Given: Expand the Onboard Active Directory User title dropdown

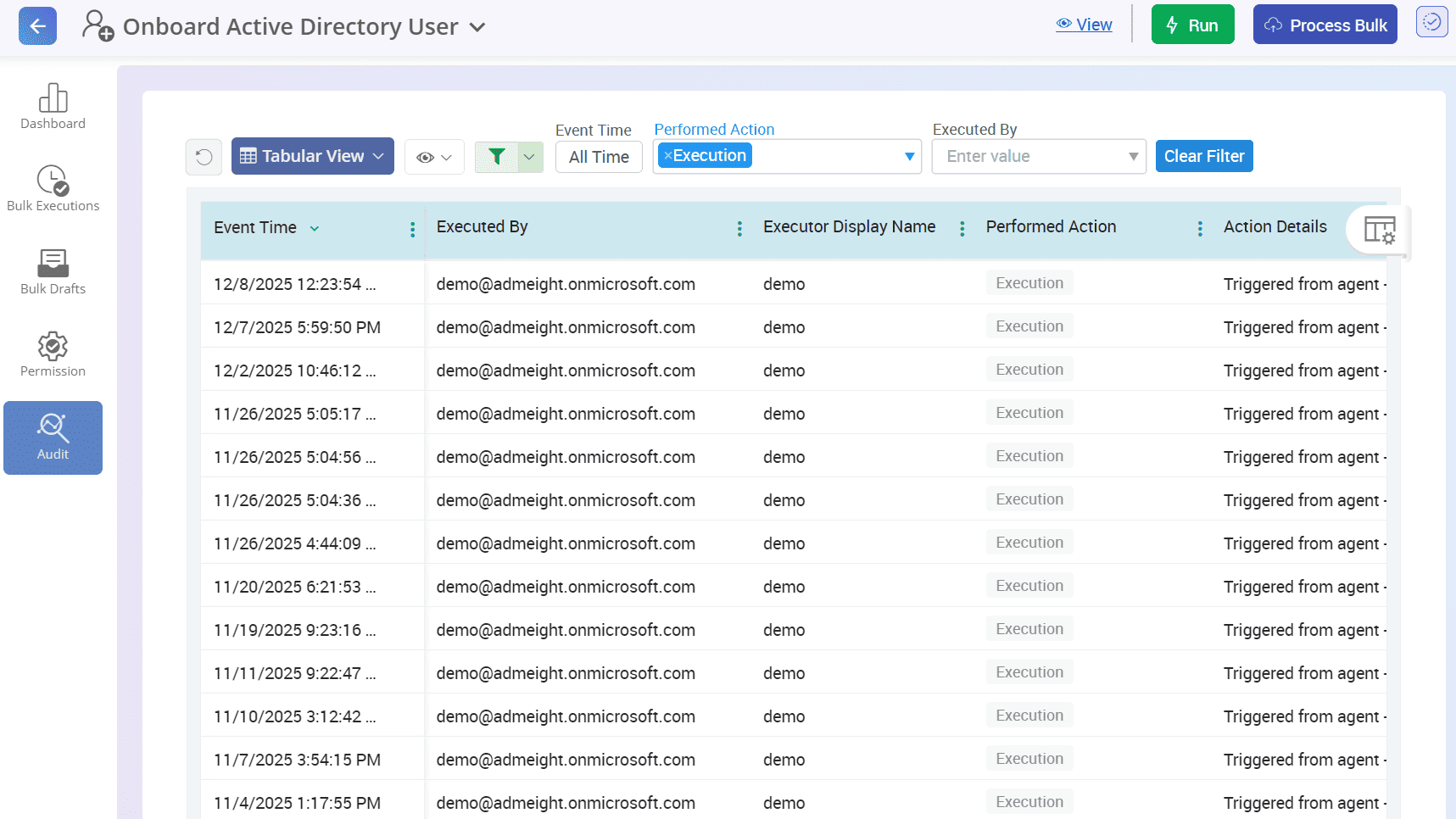Looking at the screenshot, I should 477,26.
